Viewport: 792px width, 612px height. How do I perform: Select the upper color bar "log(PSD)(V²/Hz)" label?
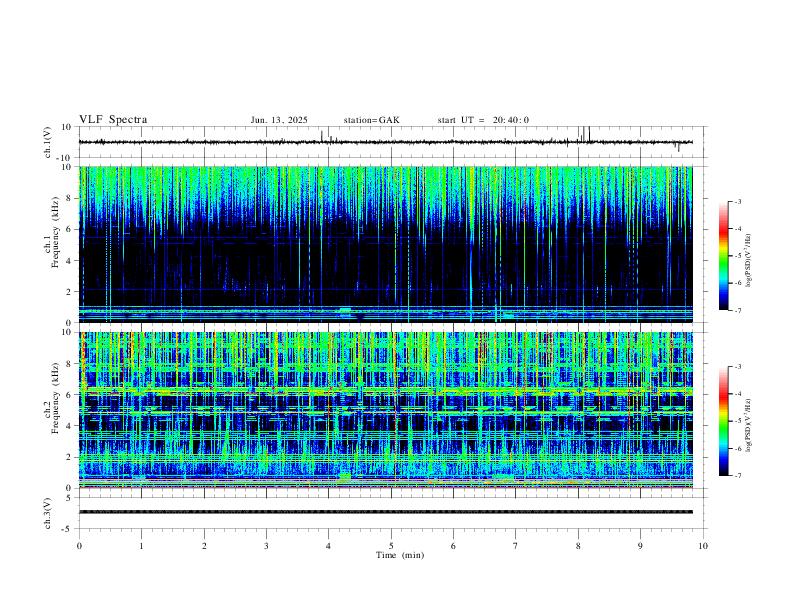749,260
